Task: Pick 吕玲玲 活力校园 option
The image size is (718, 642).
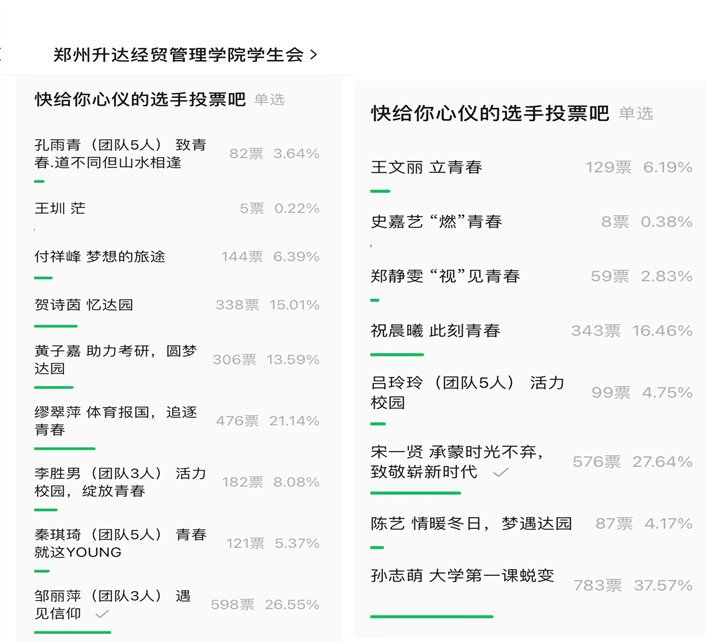Action: click(x=467, y=392)
